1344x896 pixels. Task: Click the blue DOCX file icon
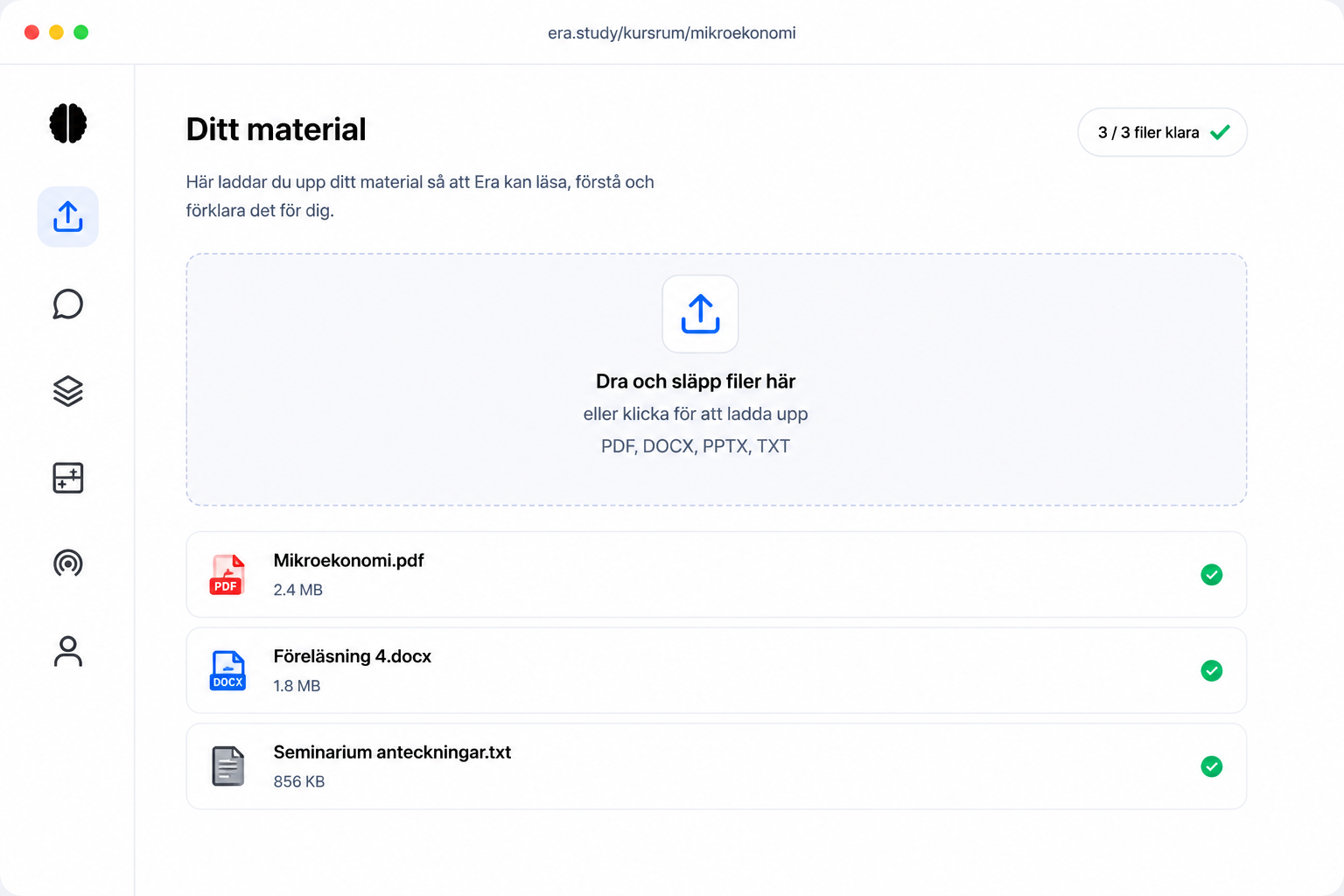click(x=227, y=671)
